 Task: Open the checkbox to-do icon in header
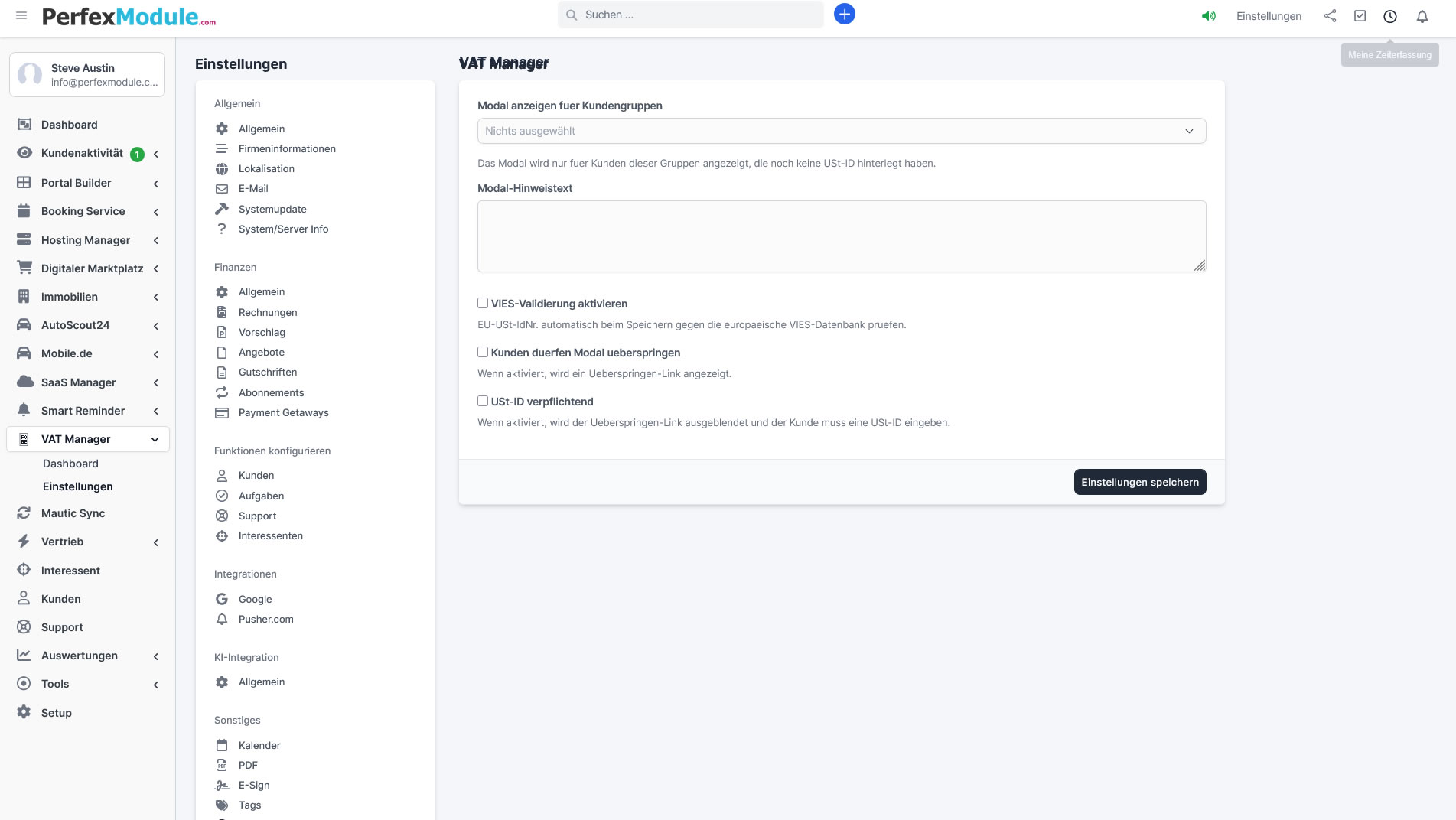click(x=1360, y=16)
